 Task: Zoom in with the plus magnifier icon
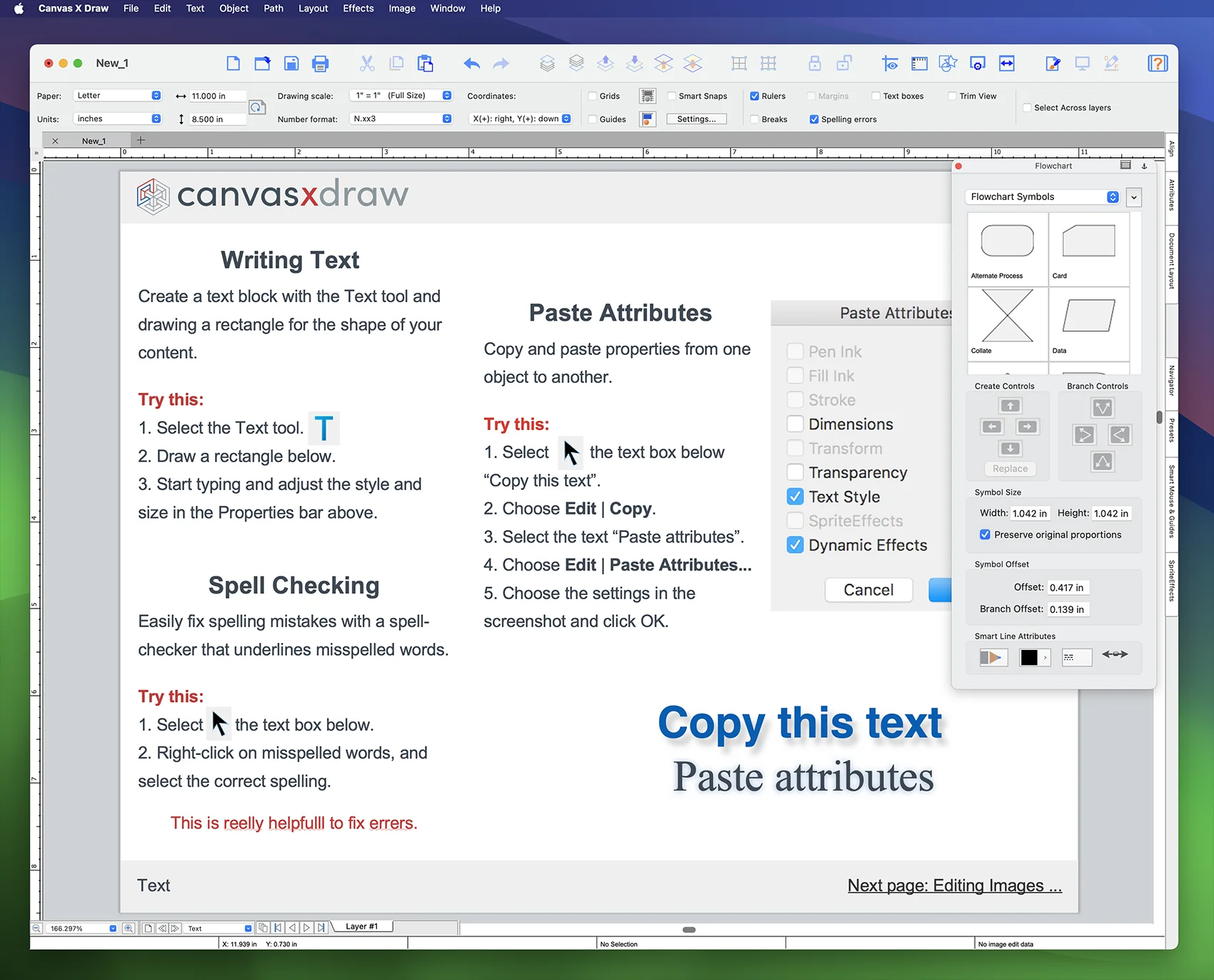[129, 929]
